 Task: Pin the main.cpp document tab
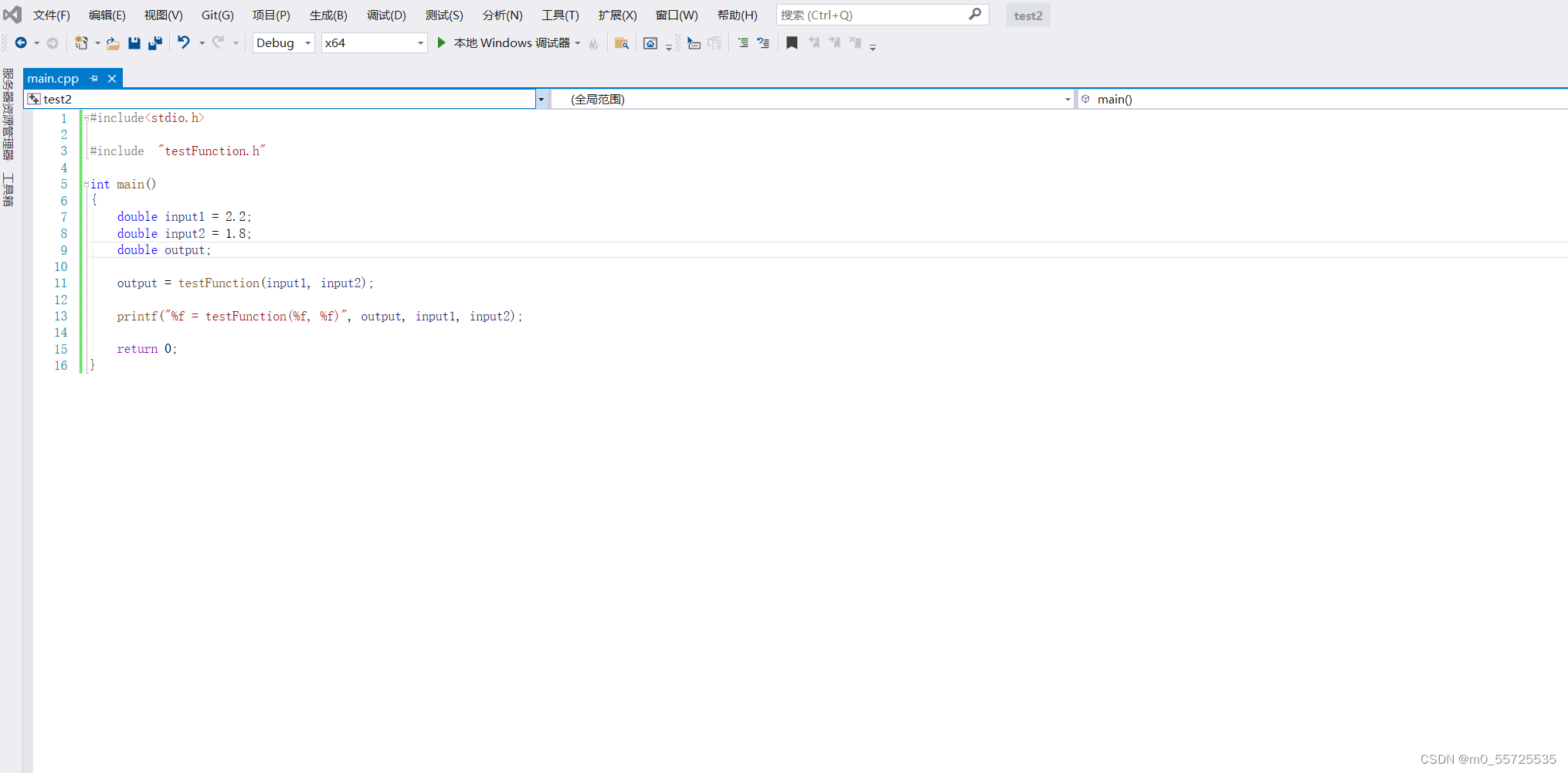coord(93,78)
